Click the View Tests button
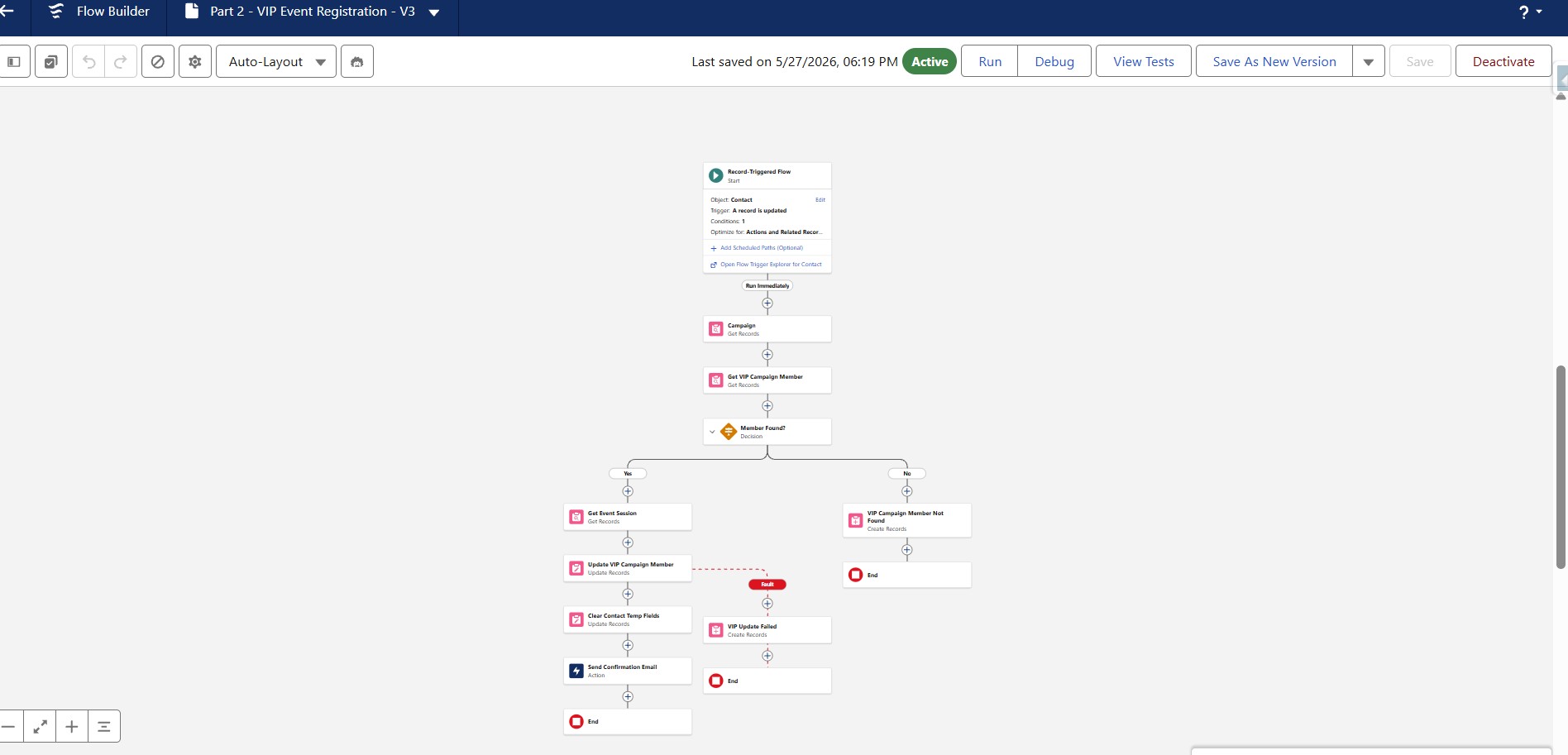The height and width of the screenshot is (755, 1568). coord(1144,61)
